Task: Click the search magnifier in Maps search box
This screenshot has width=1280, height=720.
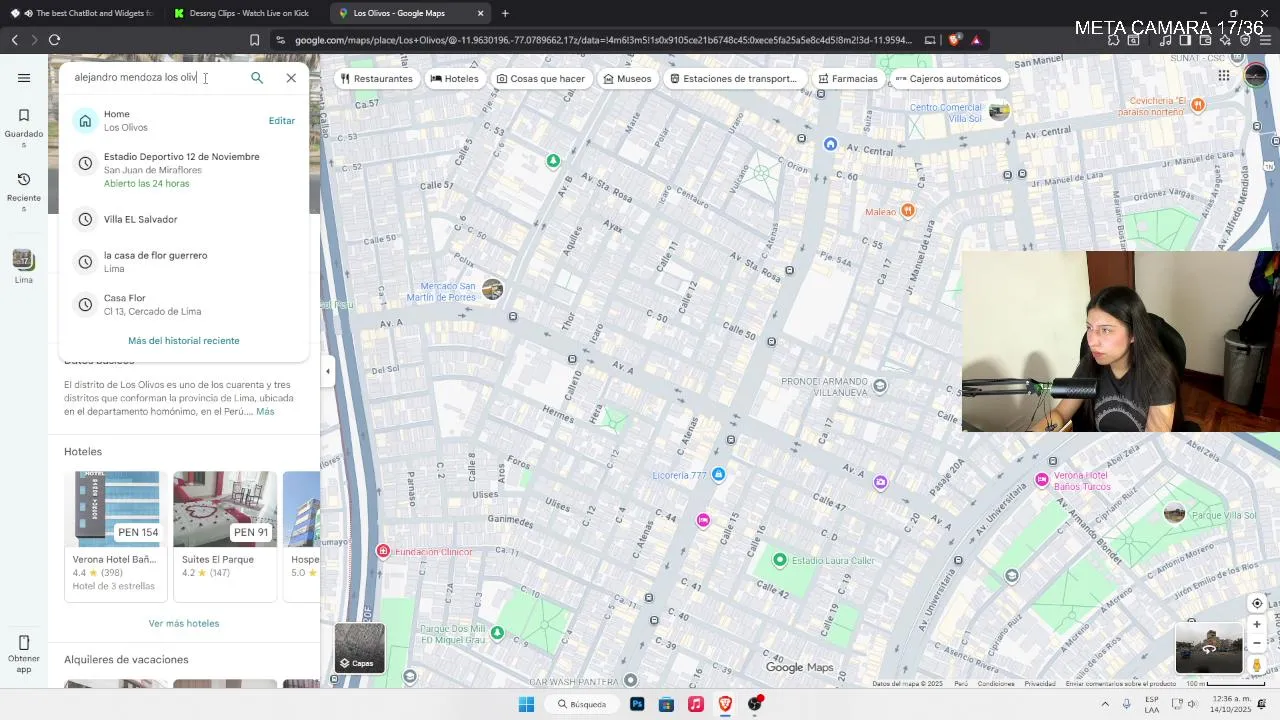Action: (x=257, y=78)
